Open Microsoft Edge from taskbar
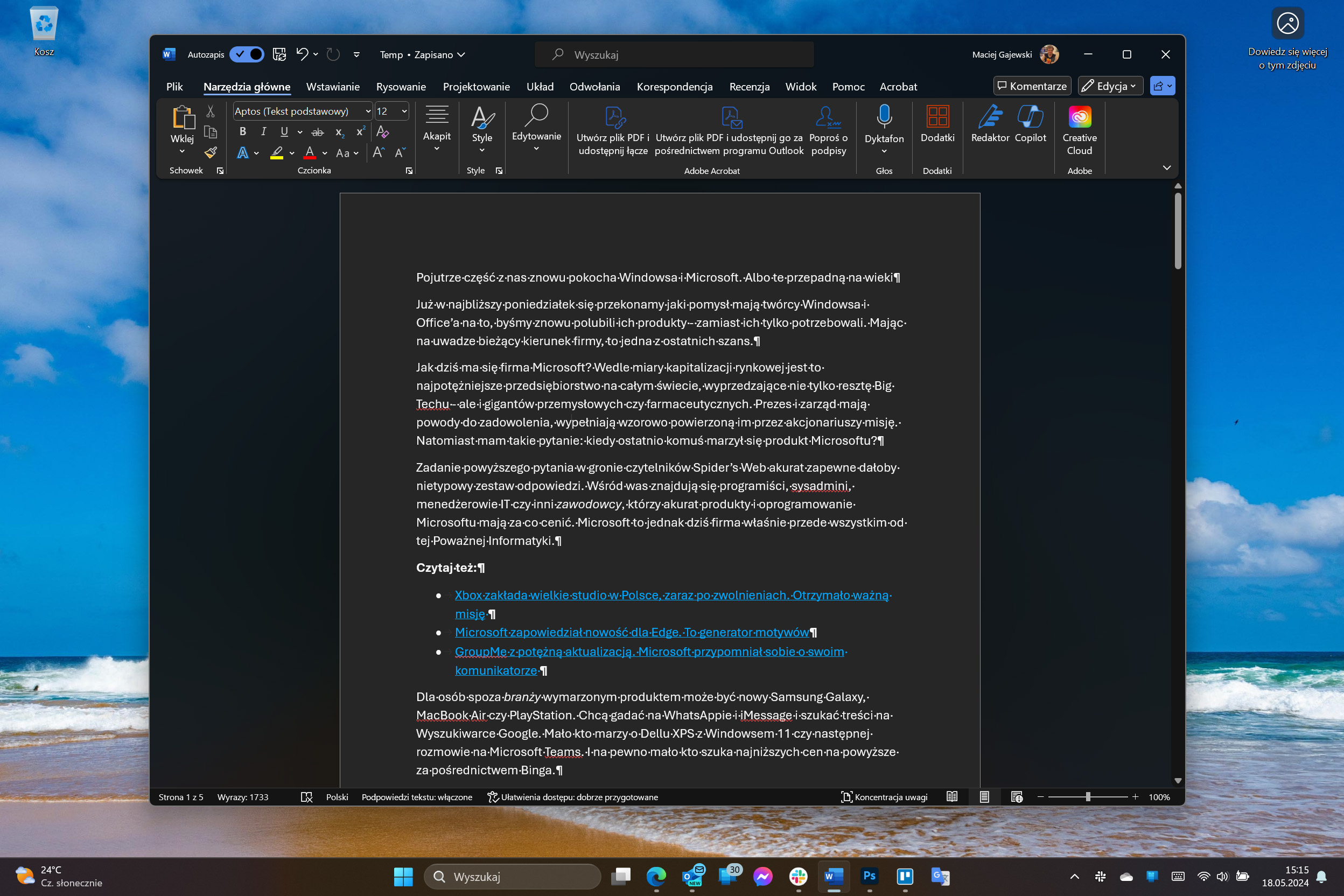 point(656,876)
